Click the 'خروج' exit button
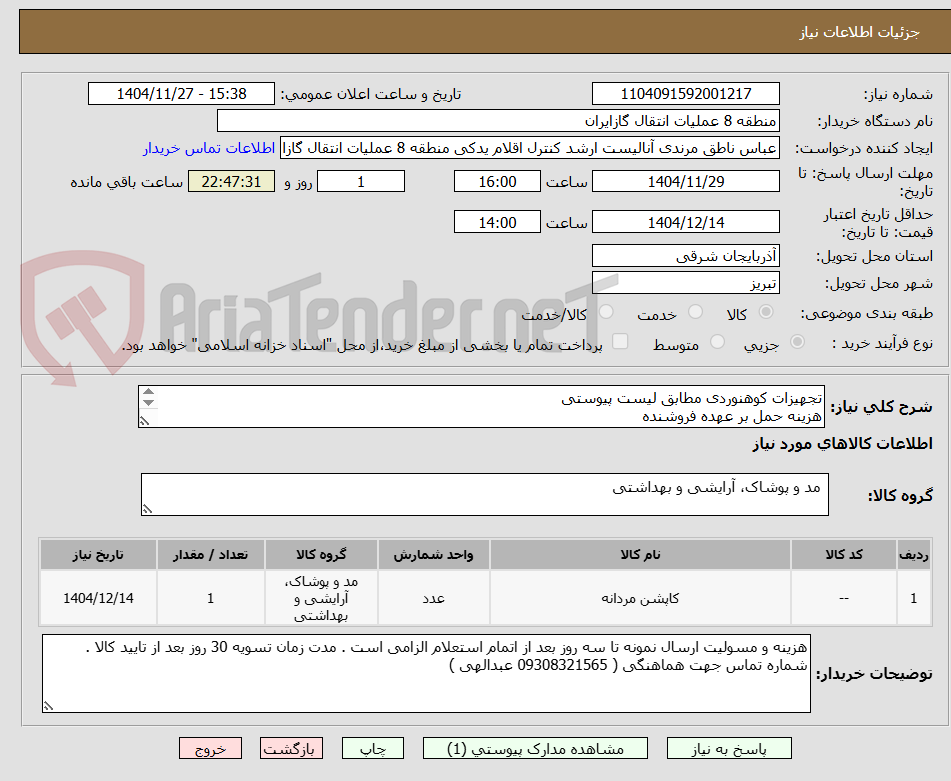Viewport: 951px width, 781px height. pyautogui.click(x=210, y=748)
